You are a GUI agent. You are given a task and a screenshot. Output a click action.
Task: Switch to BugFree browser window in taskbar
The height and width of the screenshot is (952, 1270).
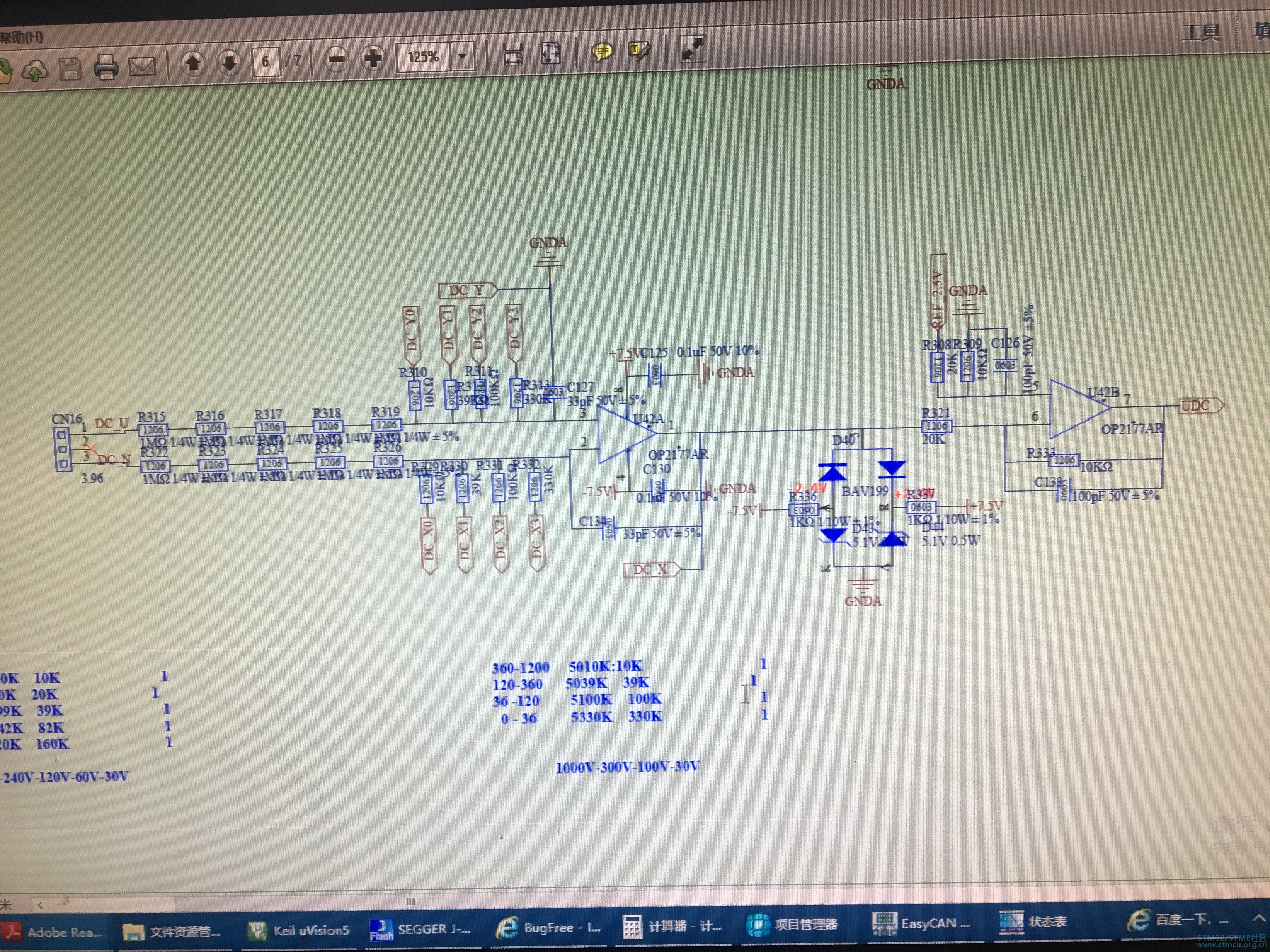[x=548, y=927]
